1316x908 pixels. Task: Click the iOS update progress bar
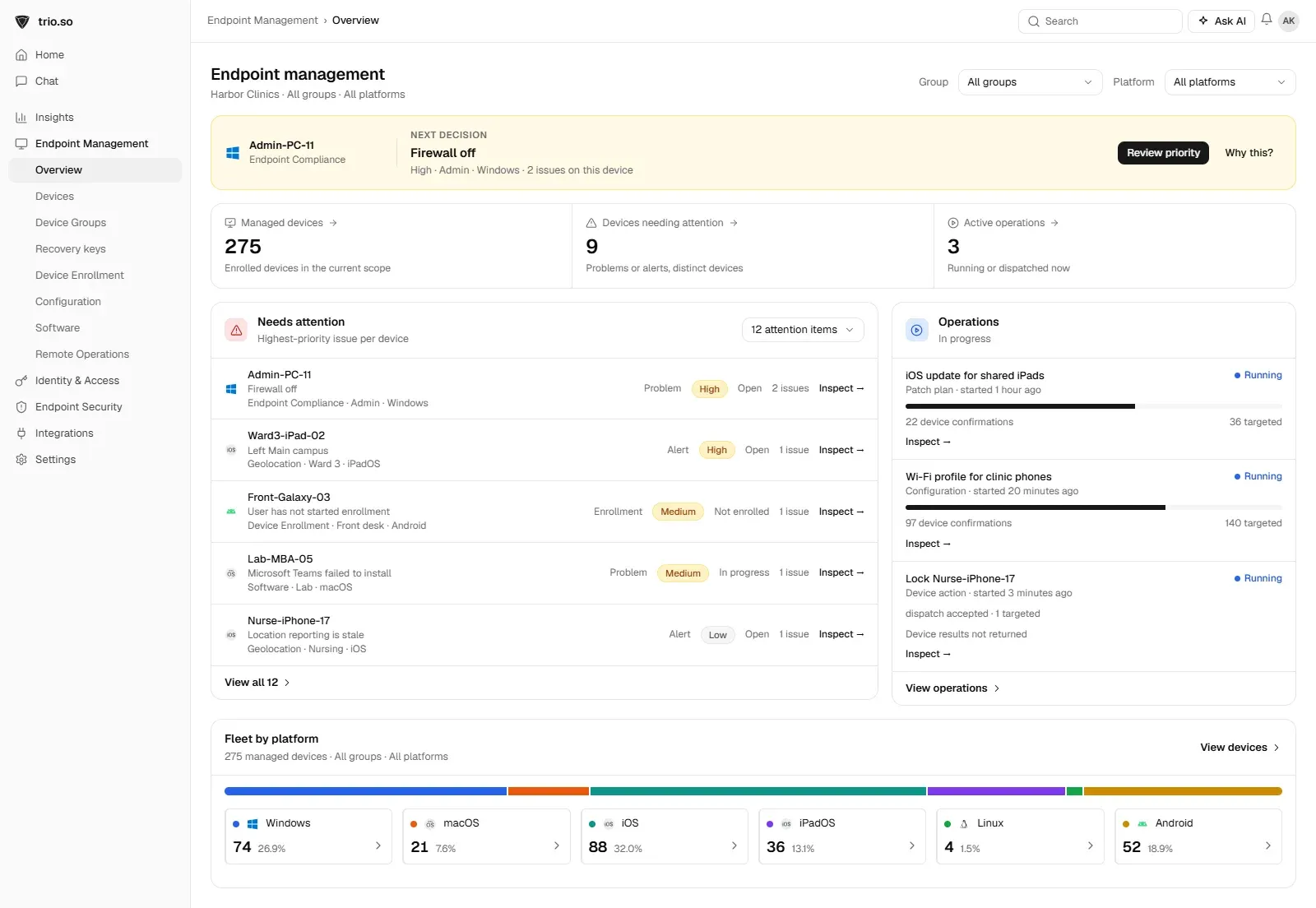[x=1094, y=406]
